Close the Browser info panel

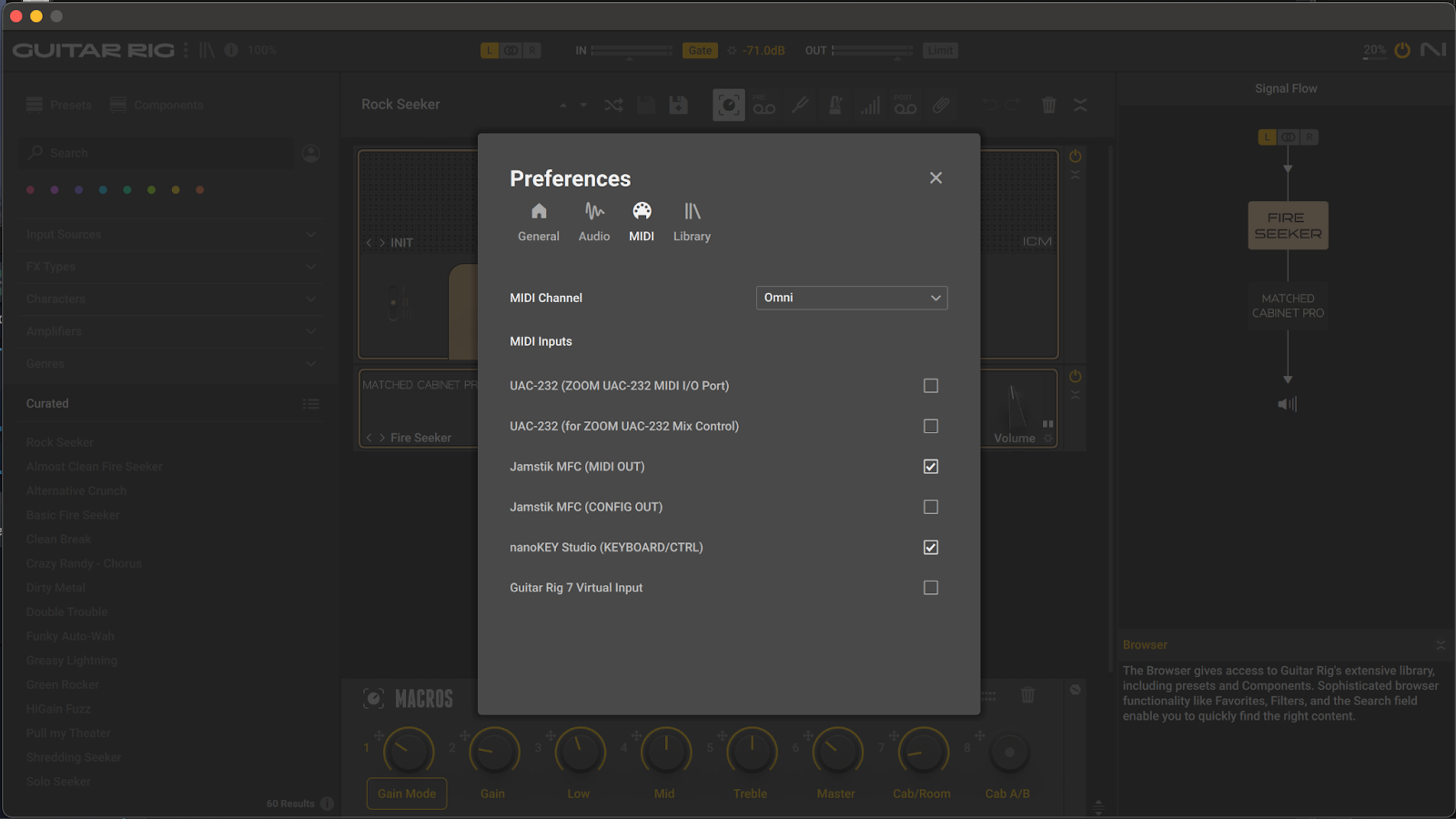click(x=1441, y=645)
